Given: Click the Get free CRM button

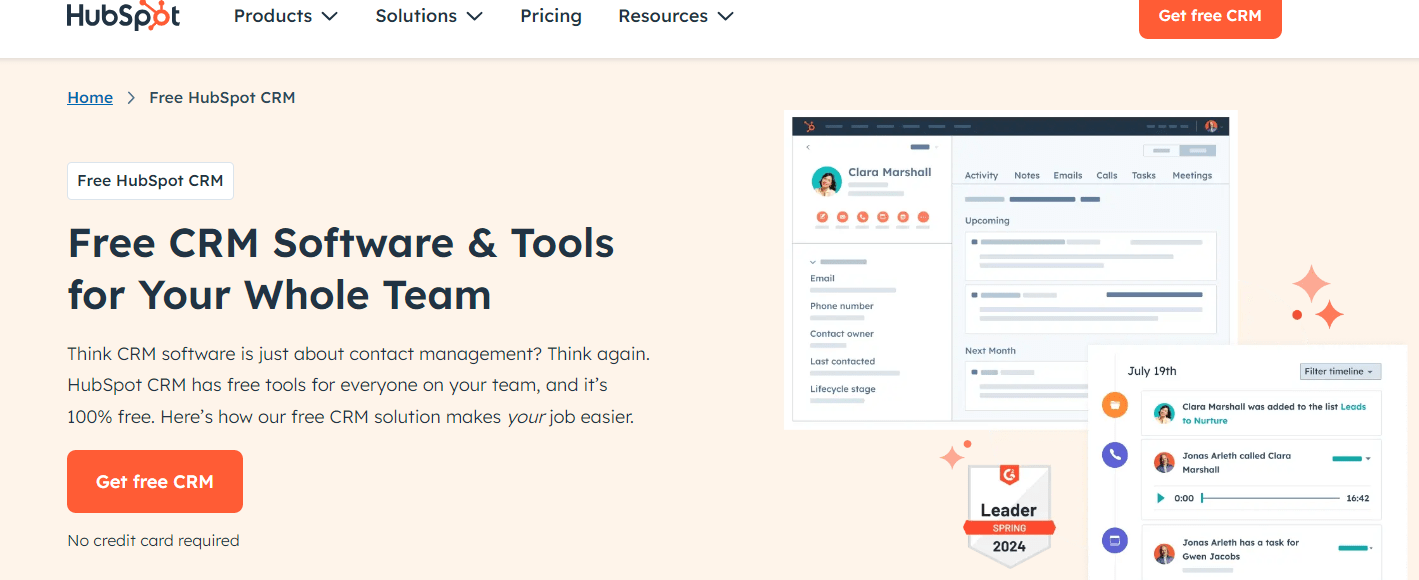Looking at the screenshot, I should pos(154,481).
